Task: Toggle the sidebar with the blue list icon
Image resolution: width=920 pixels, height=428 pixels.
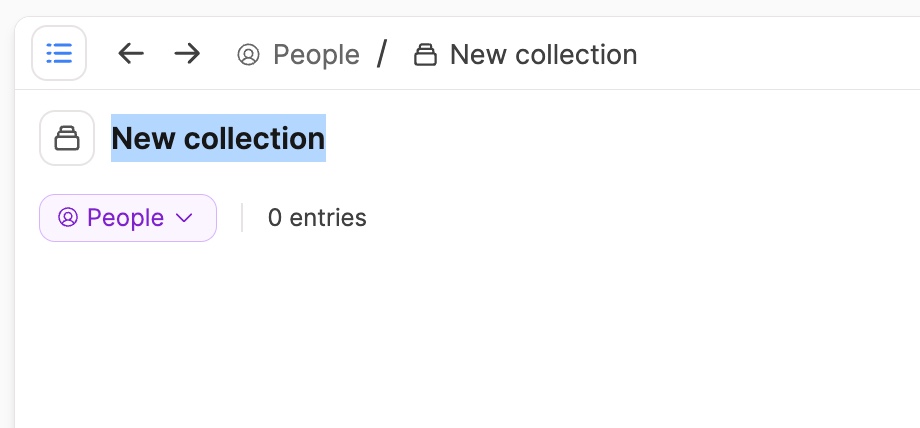Action: click(59, 53)
